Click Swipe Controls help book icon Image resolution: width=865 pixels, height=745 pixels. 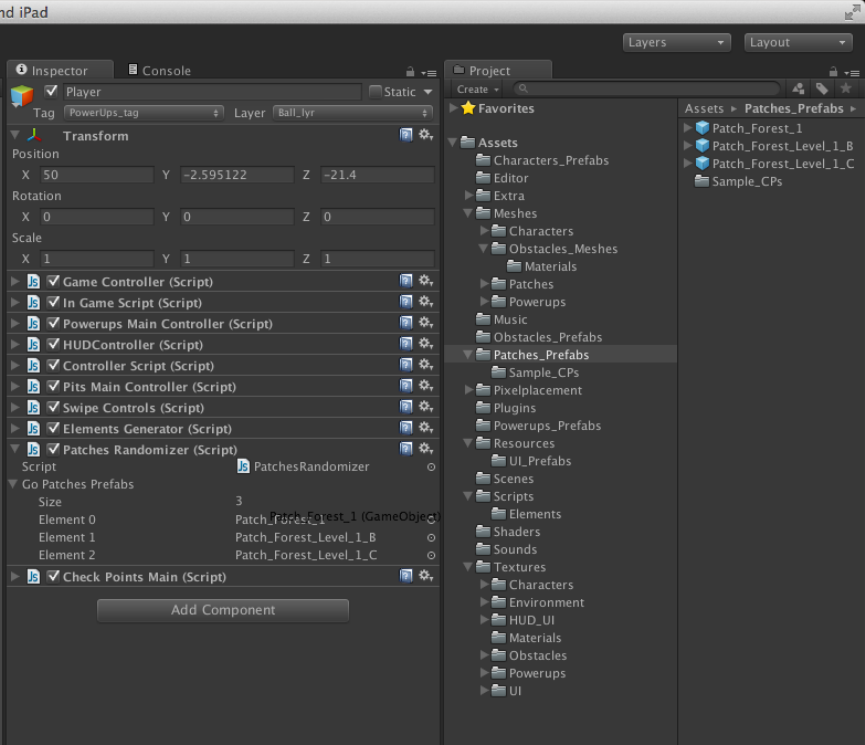(x=406, y=407)
